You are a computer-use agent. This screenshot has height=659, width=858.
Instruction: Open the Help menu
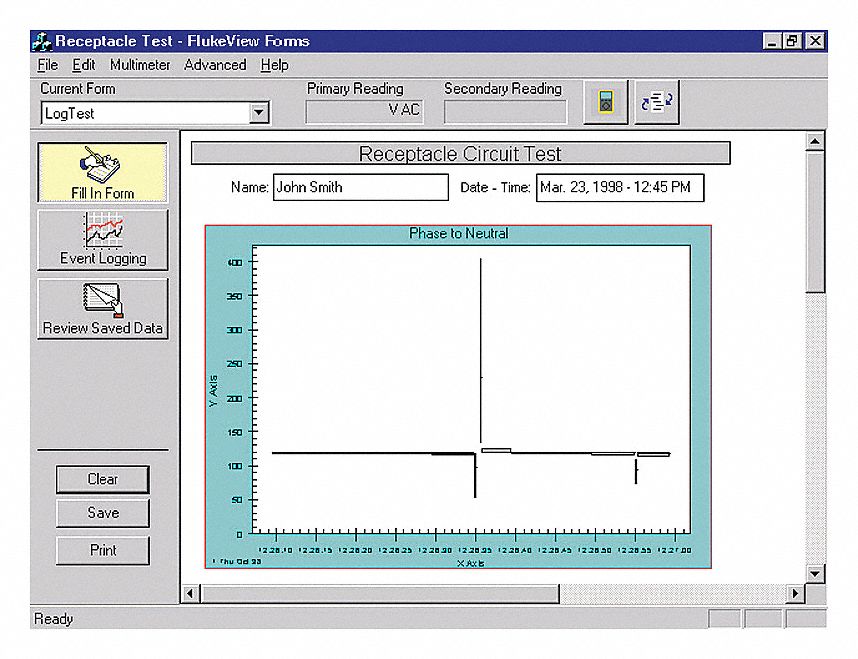(274, 65)
